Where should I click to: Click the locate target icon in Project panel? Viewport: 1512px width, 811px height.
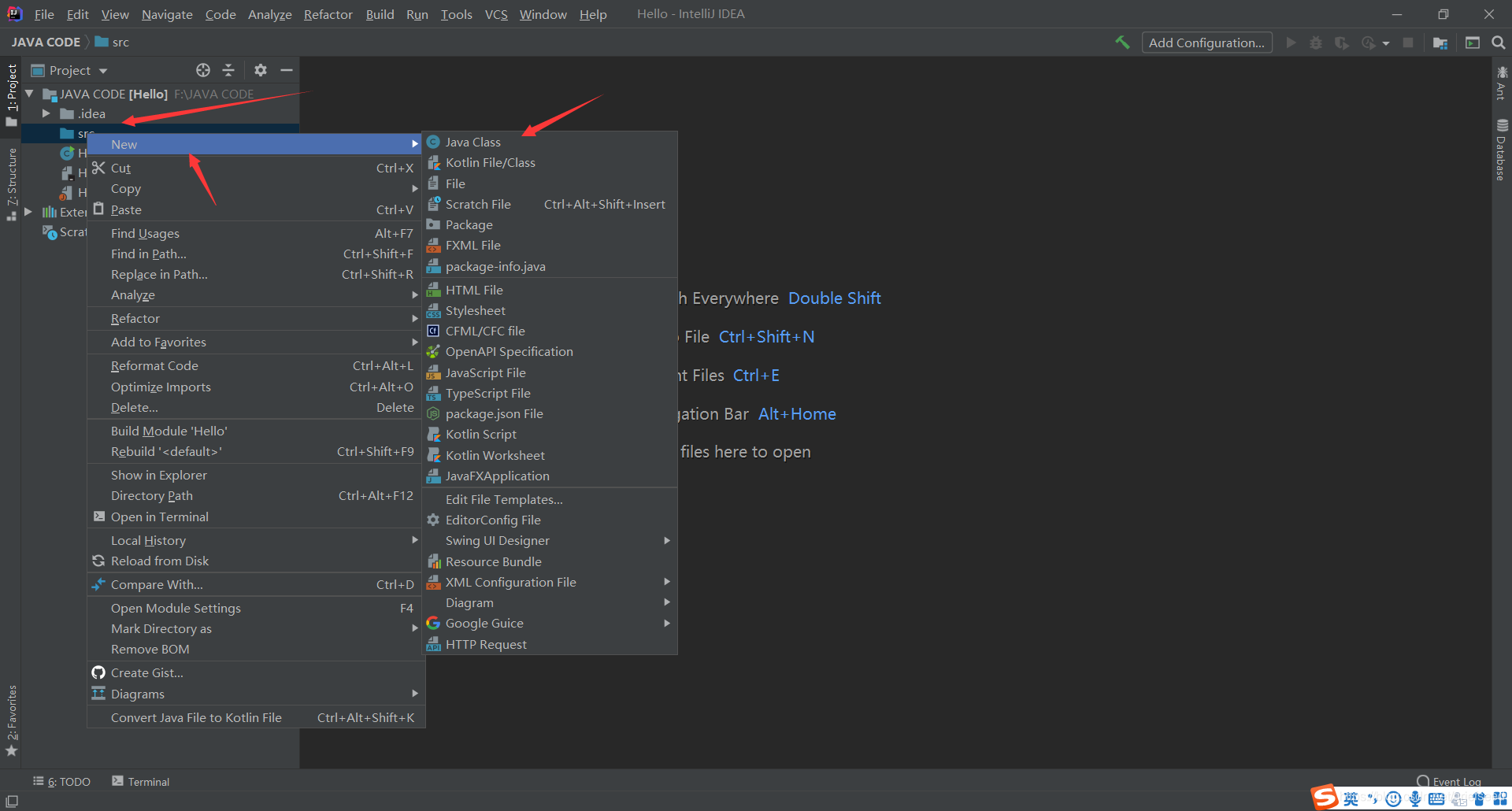point(203,70)
